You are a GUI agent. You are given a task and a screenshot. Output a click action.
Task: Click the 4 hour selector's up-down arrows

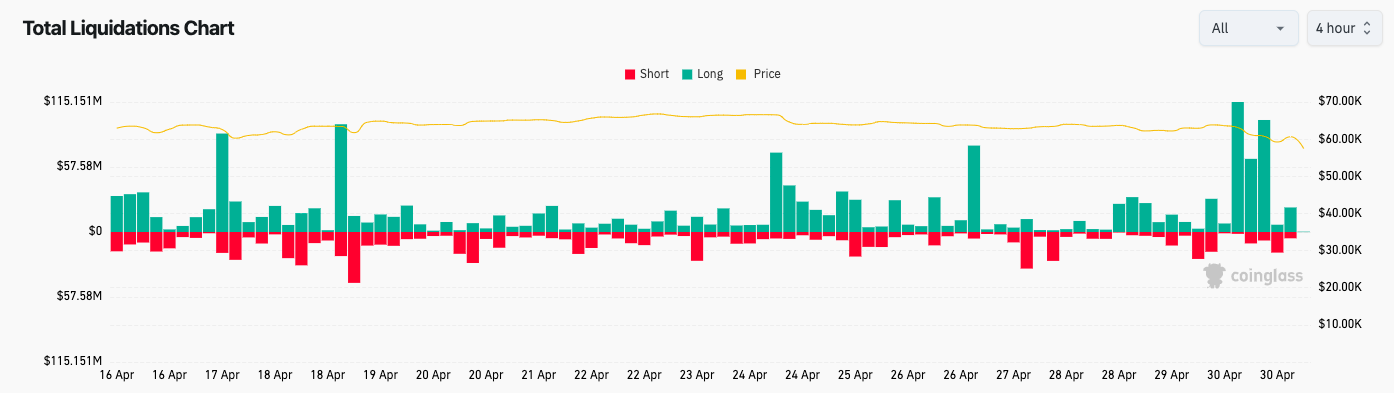[x=1366, y=28]
